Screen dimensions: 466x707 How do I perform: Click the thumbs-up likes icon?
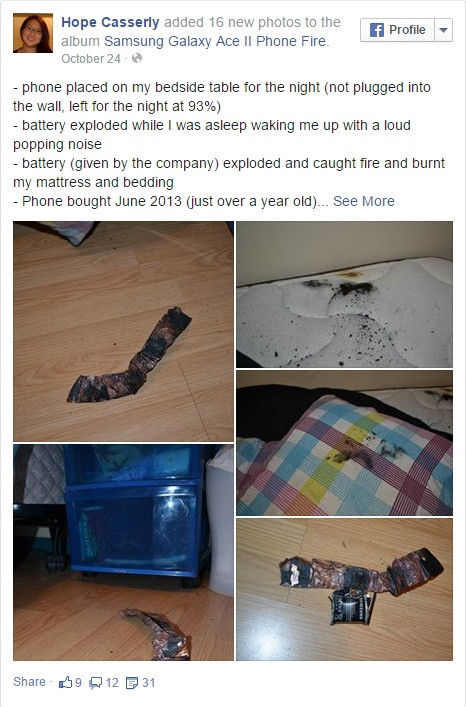65,682
